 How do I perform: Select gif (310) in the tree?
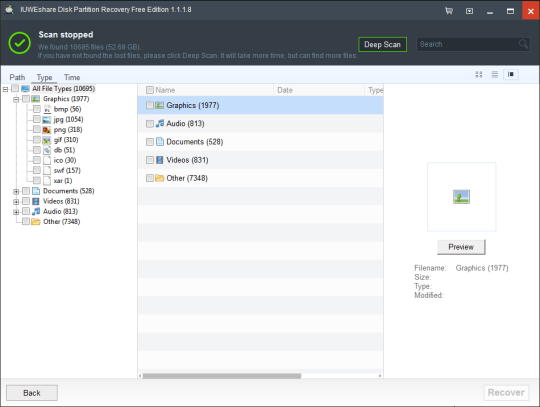tap(66, 140)
